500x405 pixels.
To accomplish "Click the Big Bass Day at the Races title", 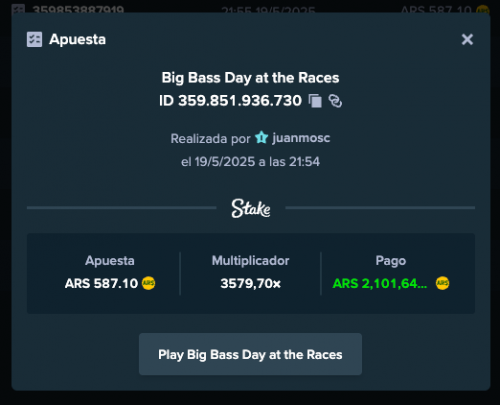I will pos(250,78).
